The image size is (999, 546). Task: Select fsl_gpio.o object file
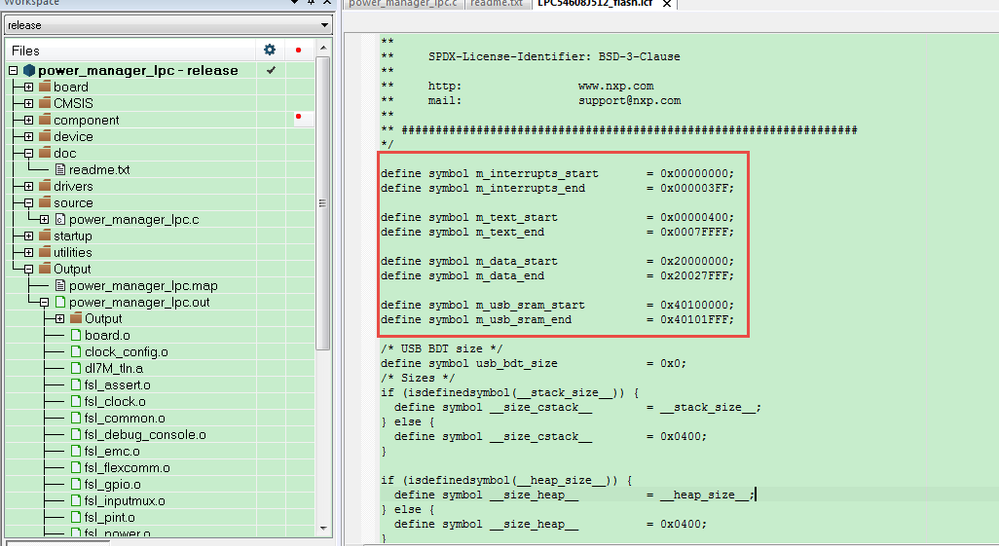[x=113, y=484]
